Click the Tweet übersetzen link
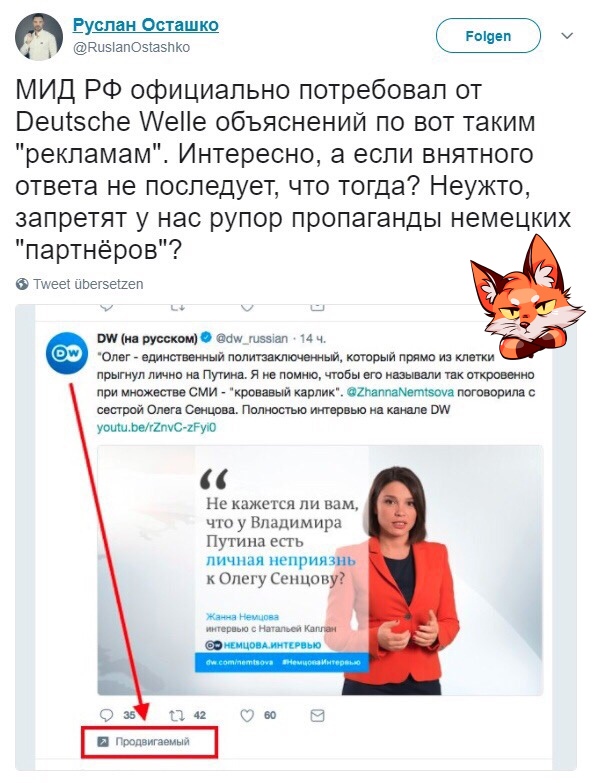Image resolution: width=593 pixels, height=783 pixels. [x=88, y=284]
